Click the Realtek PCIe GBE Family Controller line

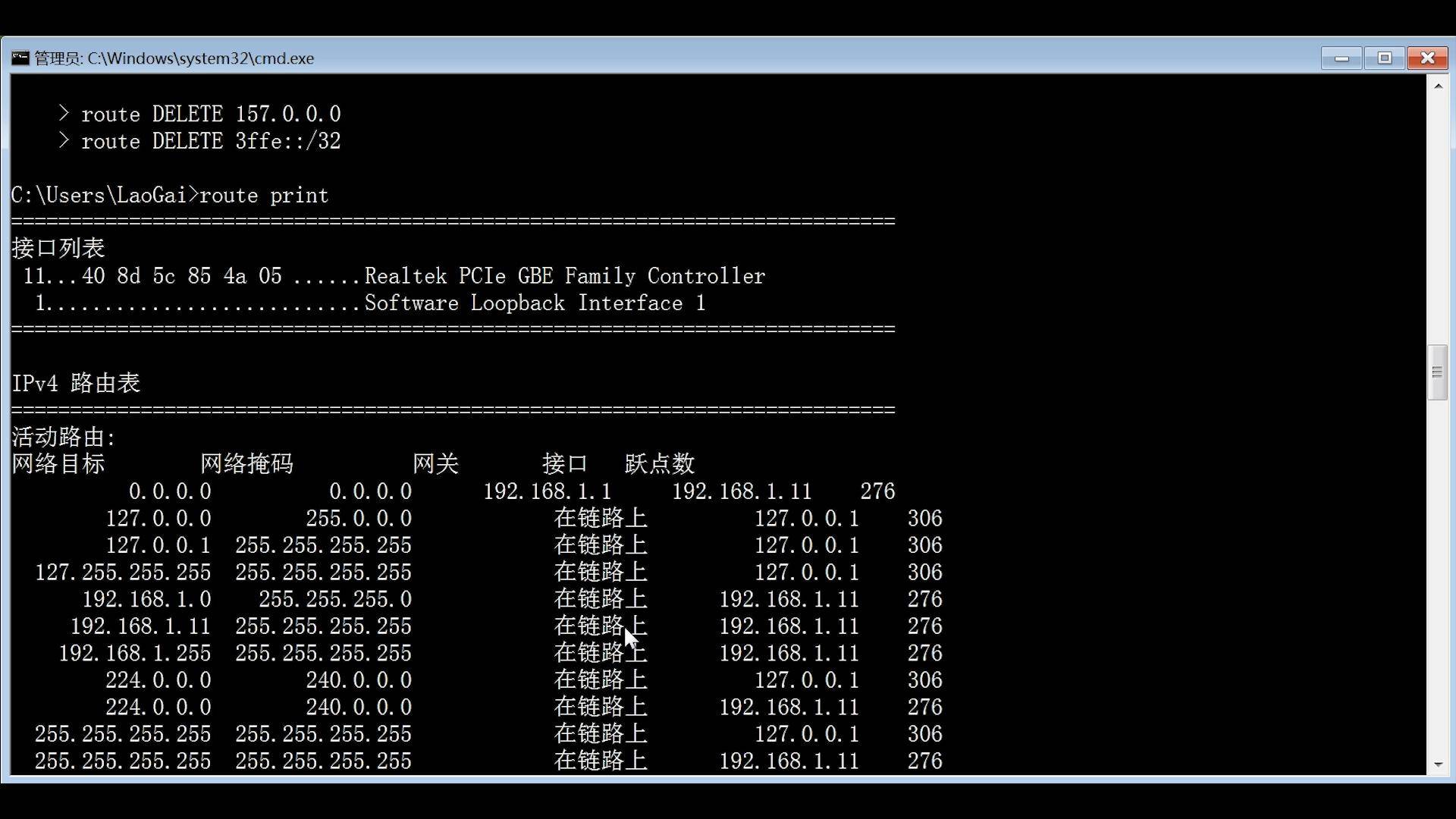(394, 277)
